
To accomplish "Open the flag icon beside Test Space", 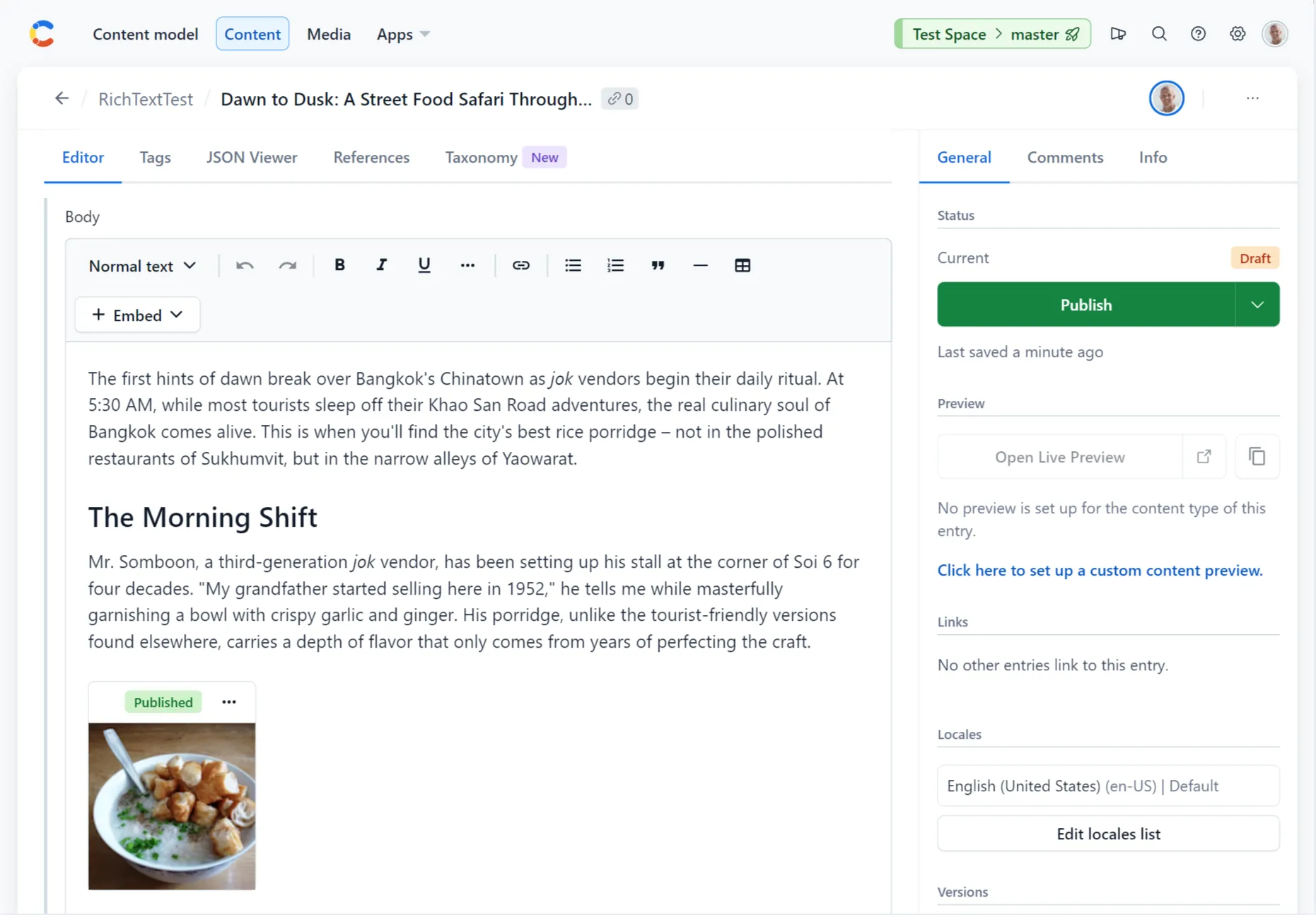I will pyautogui.click(x=1118, y=34).
